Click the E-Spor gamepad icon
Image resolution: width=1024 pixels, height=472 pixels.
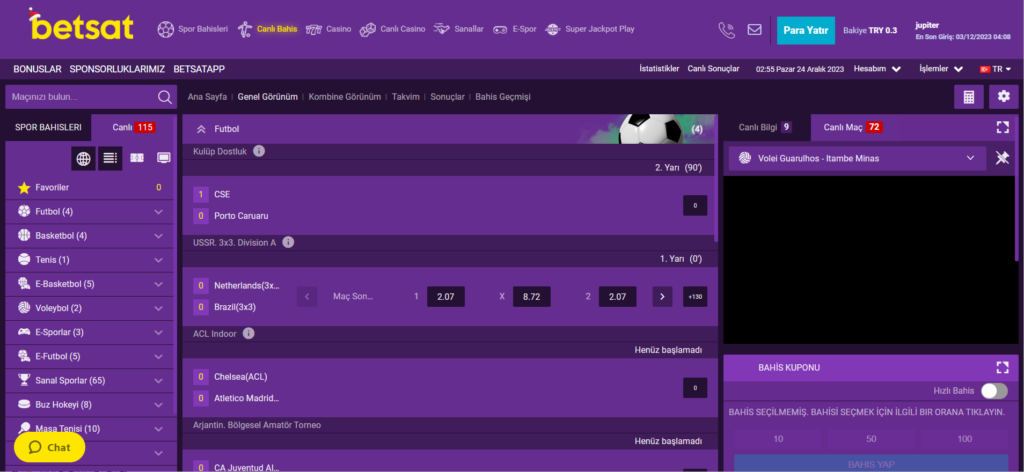point(500,29)
